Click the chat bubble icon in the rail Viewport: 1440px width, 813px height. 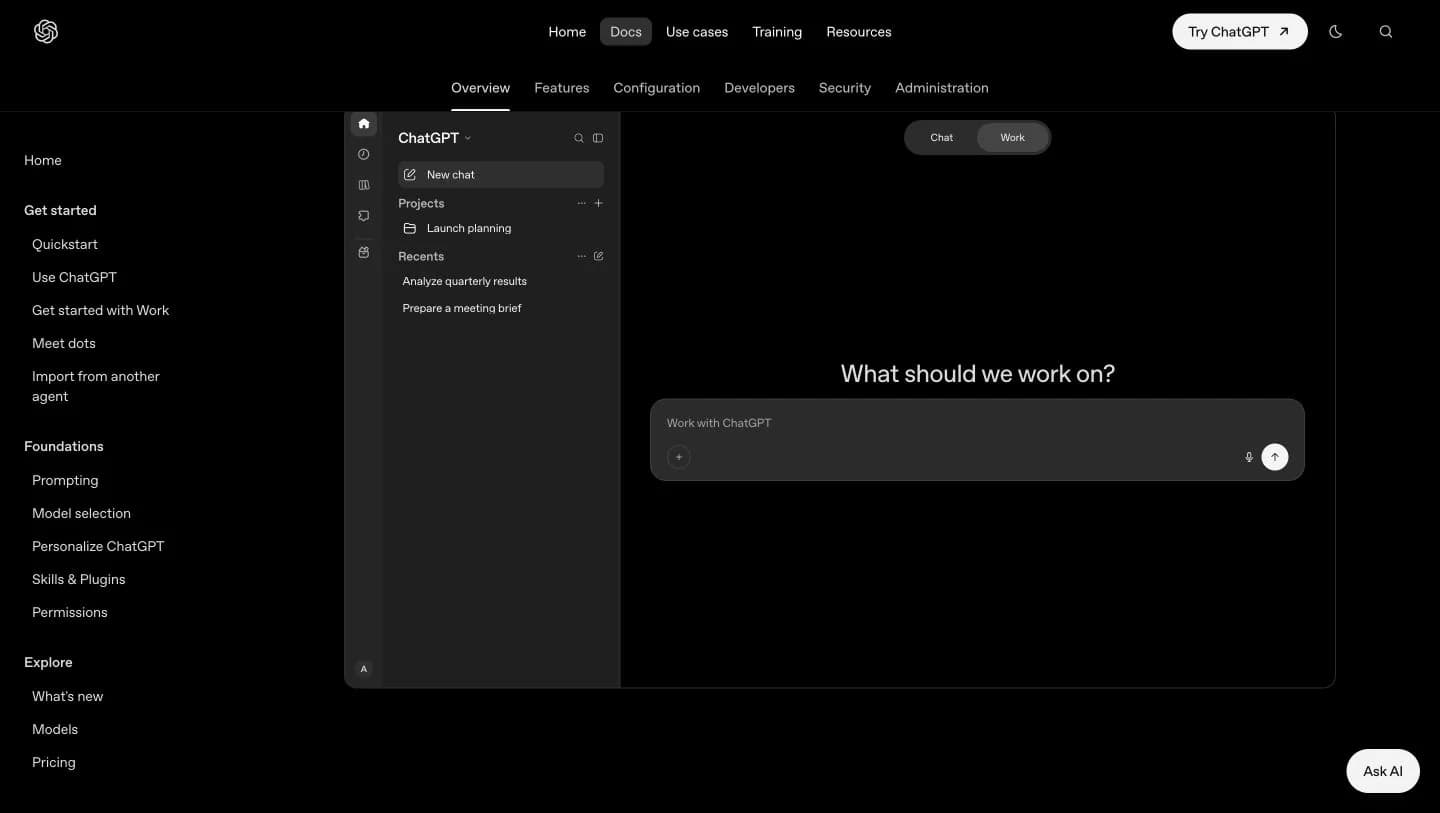coord(364,216)
